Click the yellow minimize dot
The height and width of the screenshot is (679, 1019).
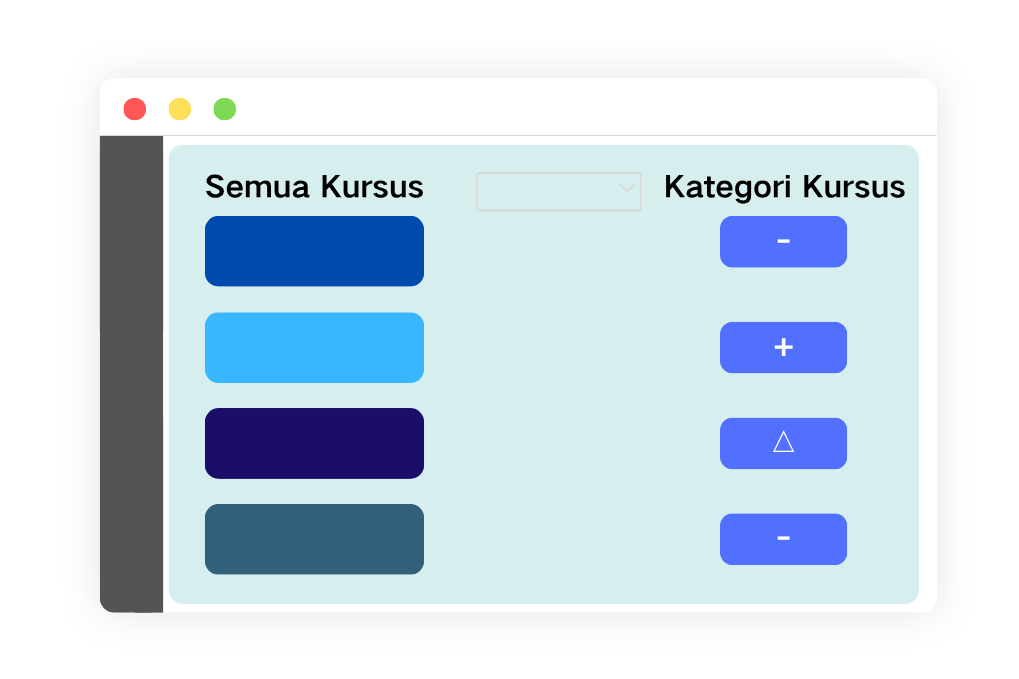[180, 109]
